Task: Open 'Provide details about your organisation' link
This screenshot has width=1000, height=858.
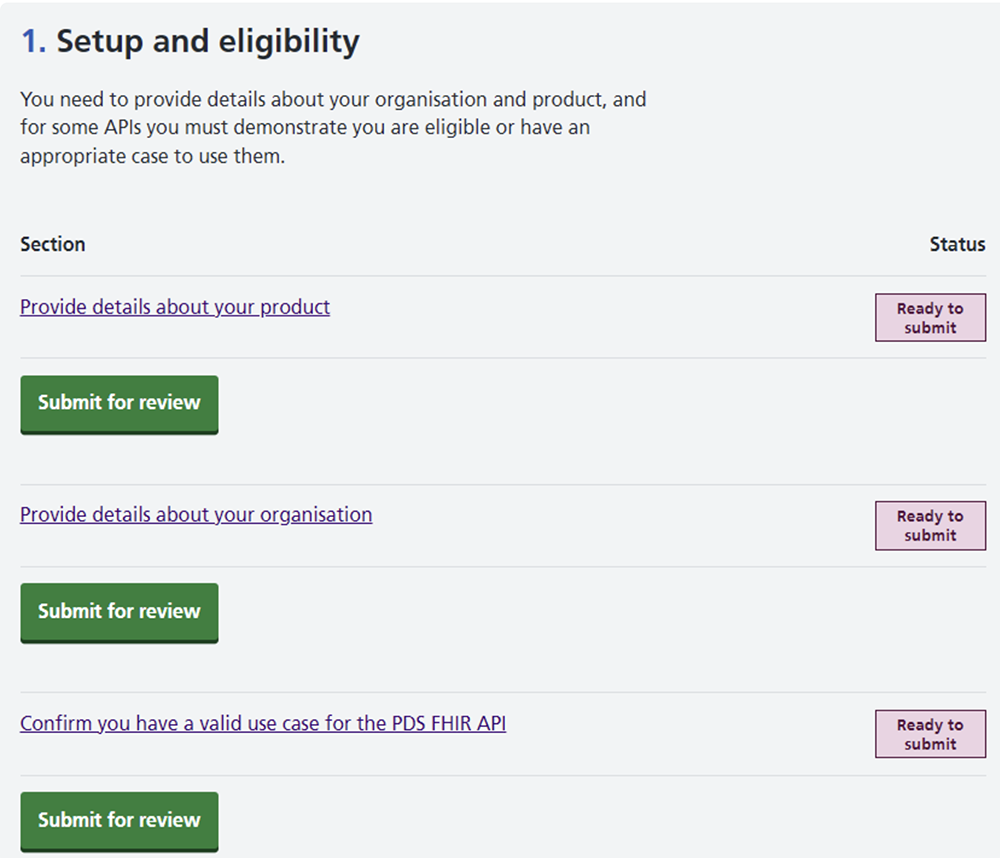Action: pyautogui.click(x=196, y=515)
